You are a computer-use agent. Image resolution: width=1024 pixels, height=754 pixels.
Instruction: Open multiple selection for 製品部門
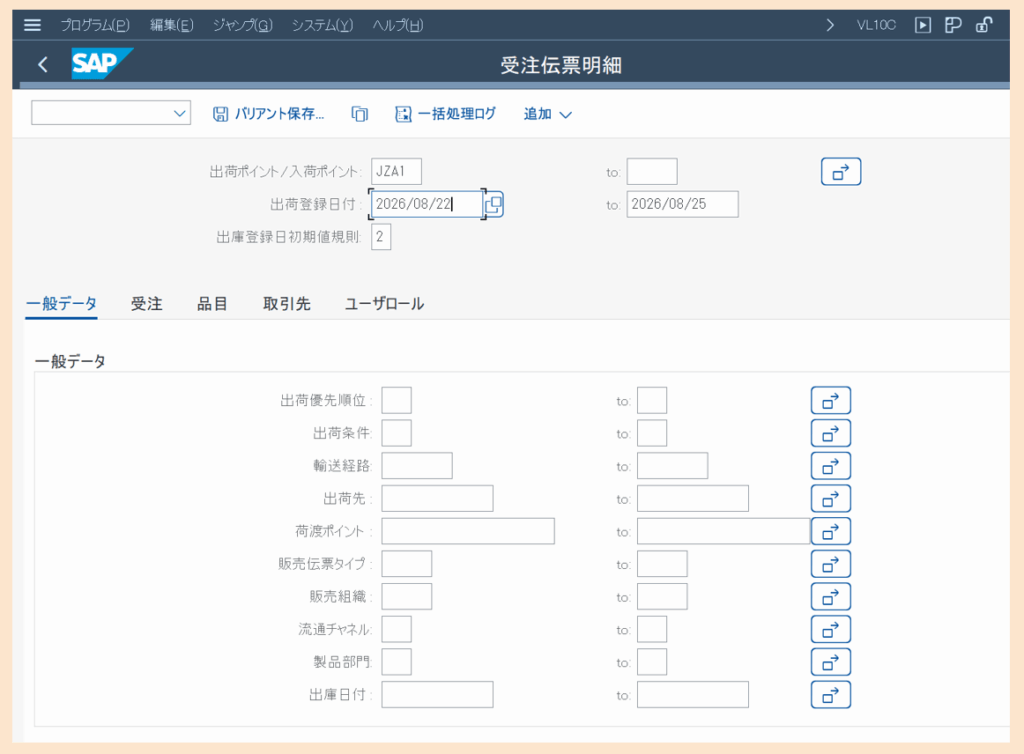(x=831, y=662)
